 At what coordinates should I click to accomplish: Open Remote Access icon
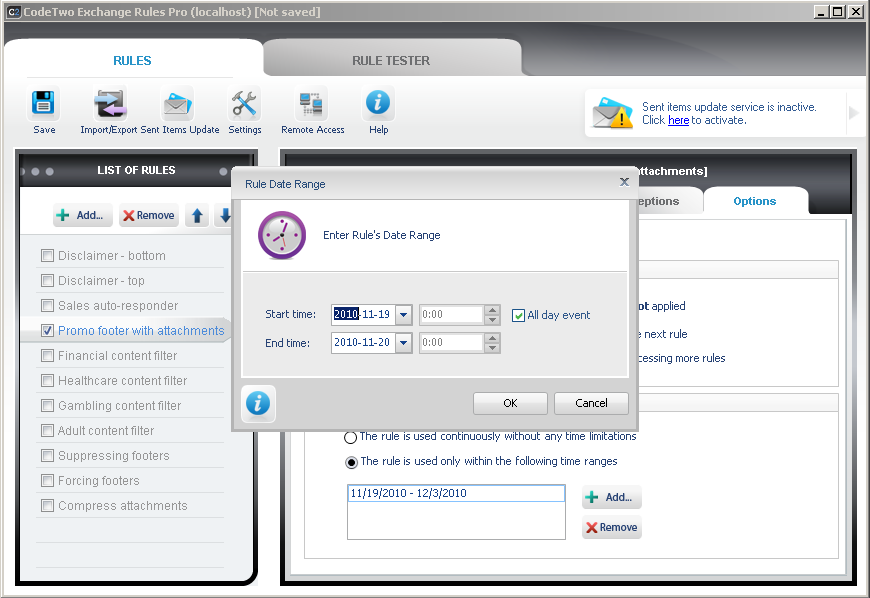pos(311,104)
